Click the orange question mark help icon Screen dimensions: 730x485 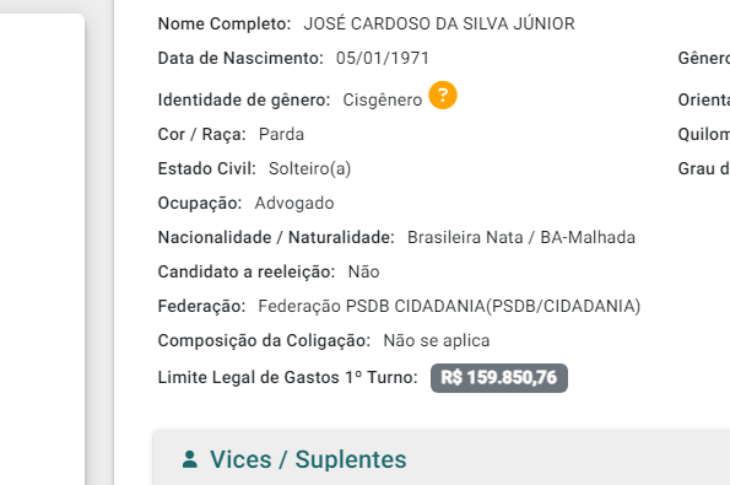[443, 96]
